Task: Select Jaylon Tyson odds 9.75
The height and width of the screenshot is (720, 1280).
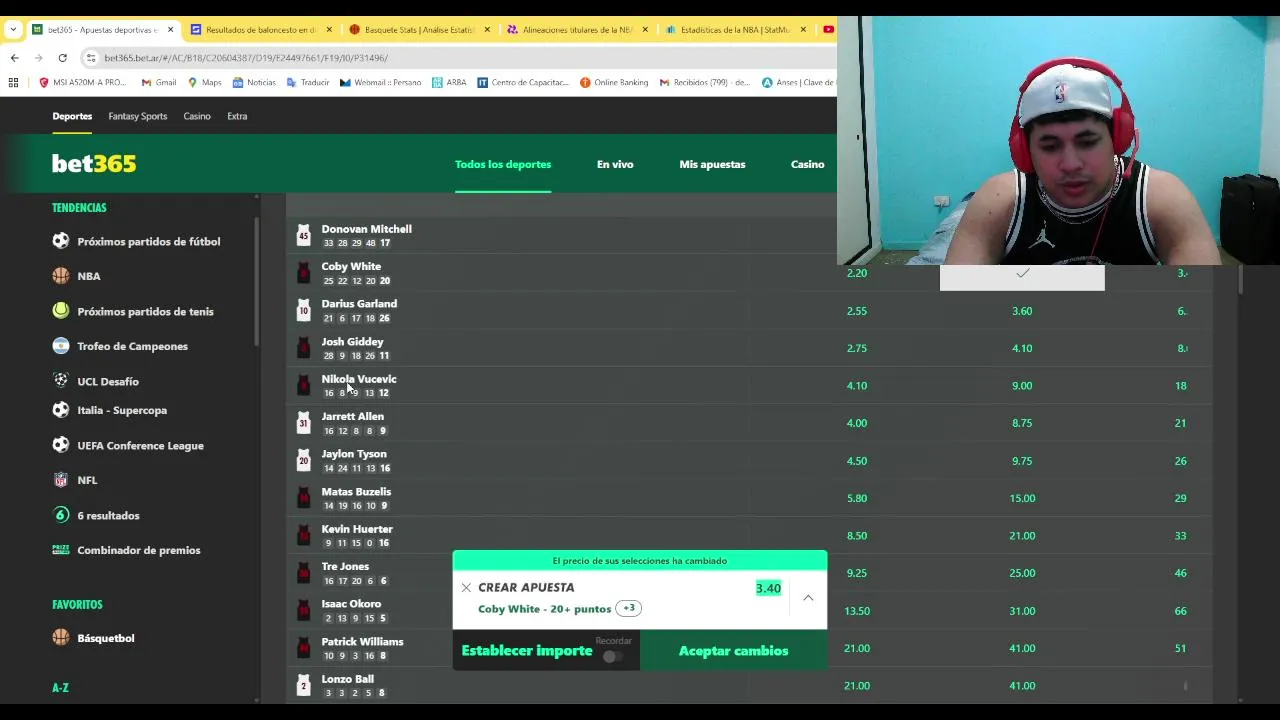Action: (x=1022, y=461)
